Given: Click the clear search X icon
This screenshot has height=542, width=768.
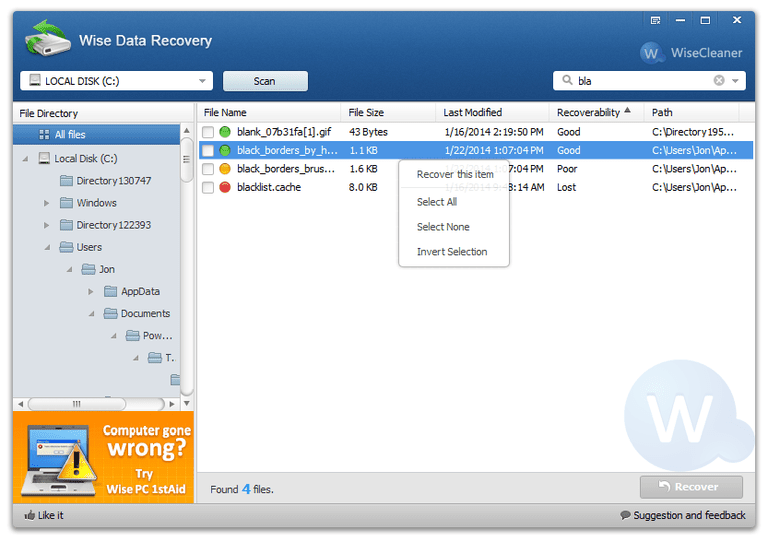Looking at the screenshot, I should point(719,81).
